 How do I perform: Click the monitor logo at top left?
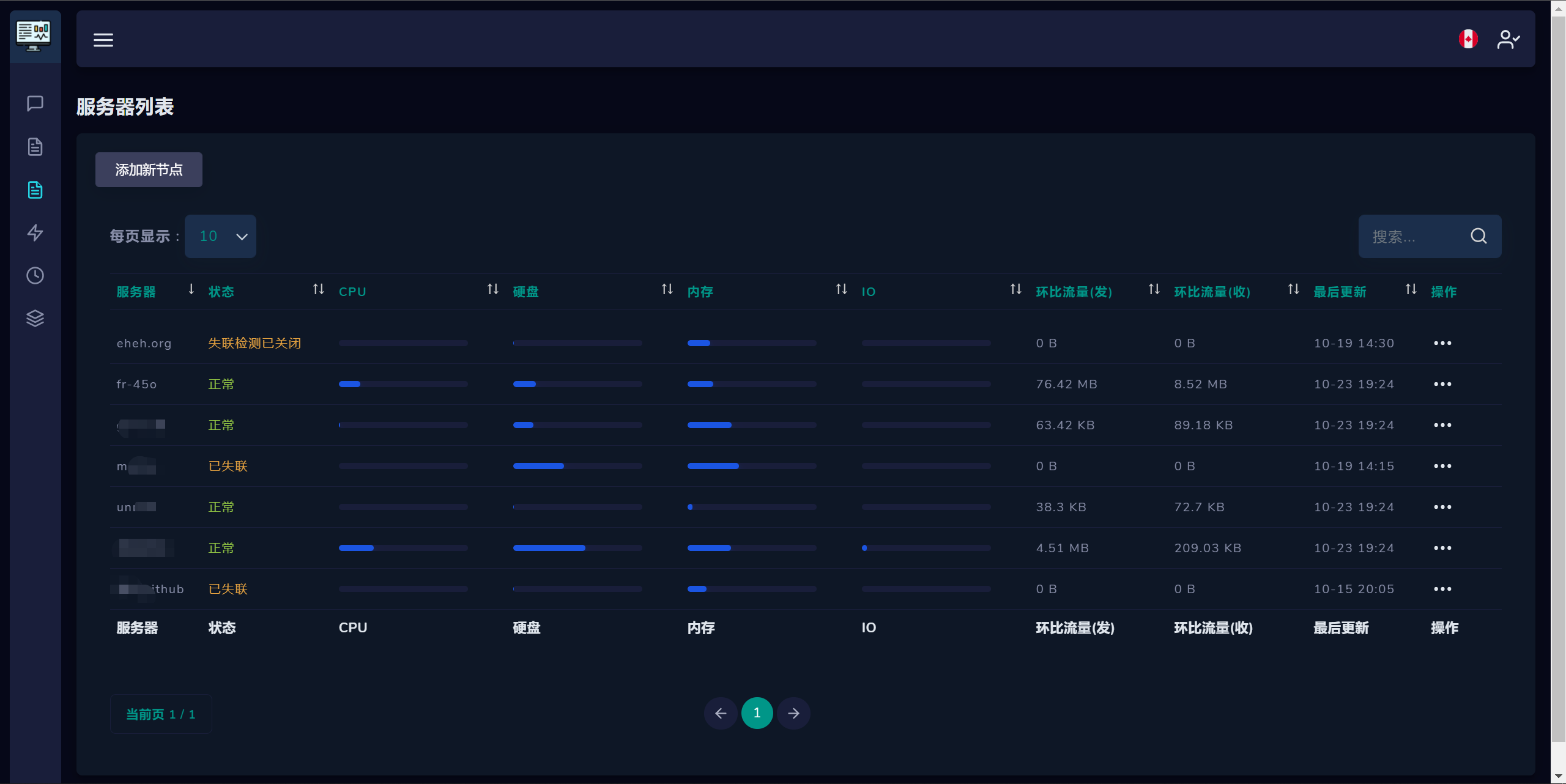(34, 35)
